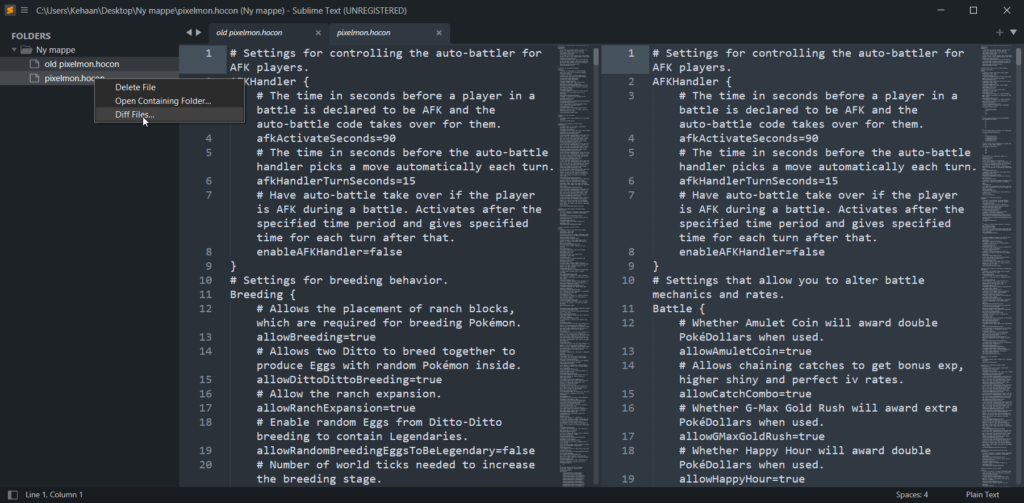Click enableAFKHandler=false in right pane
This screenshot has width=1024, height=503.
[752, 252]
